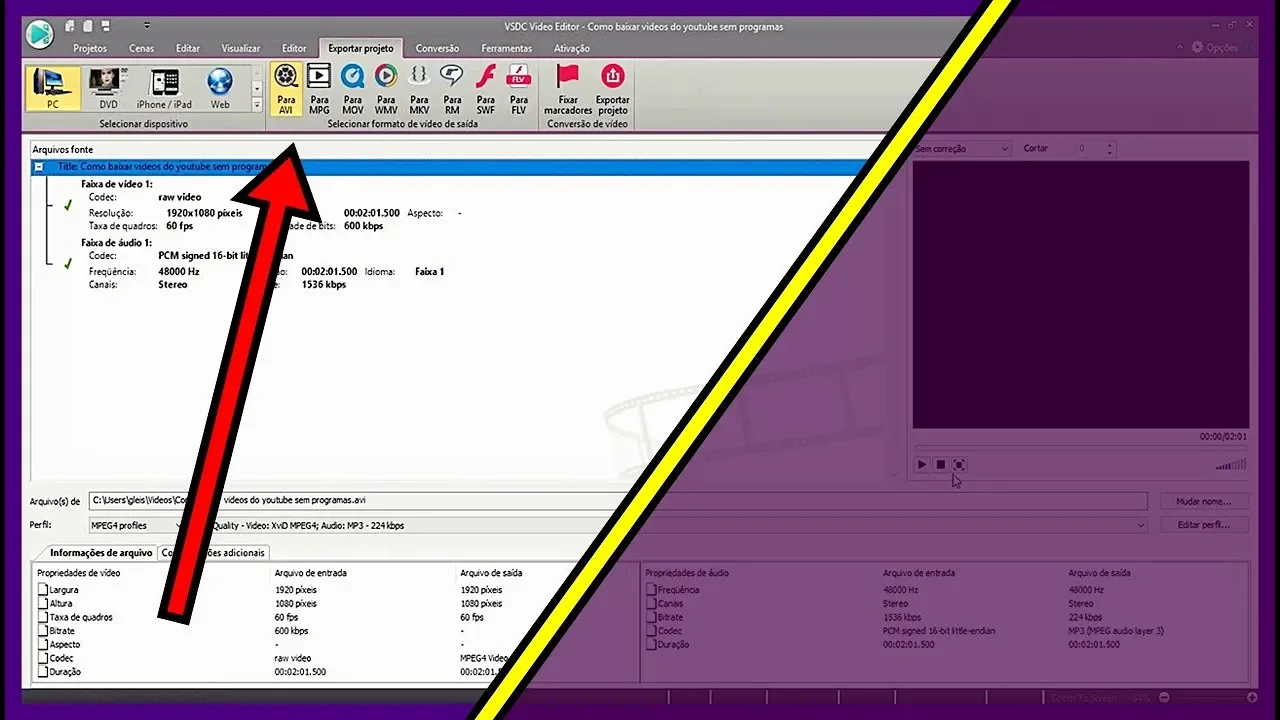
Task: Select the Para MOV output format
Action: (353, 89)
